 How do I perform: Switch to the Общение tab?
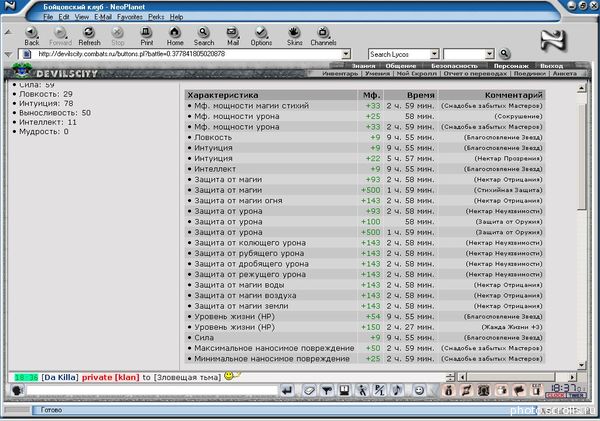[401, 66]
